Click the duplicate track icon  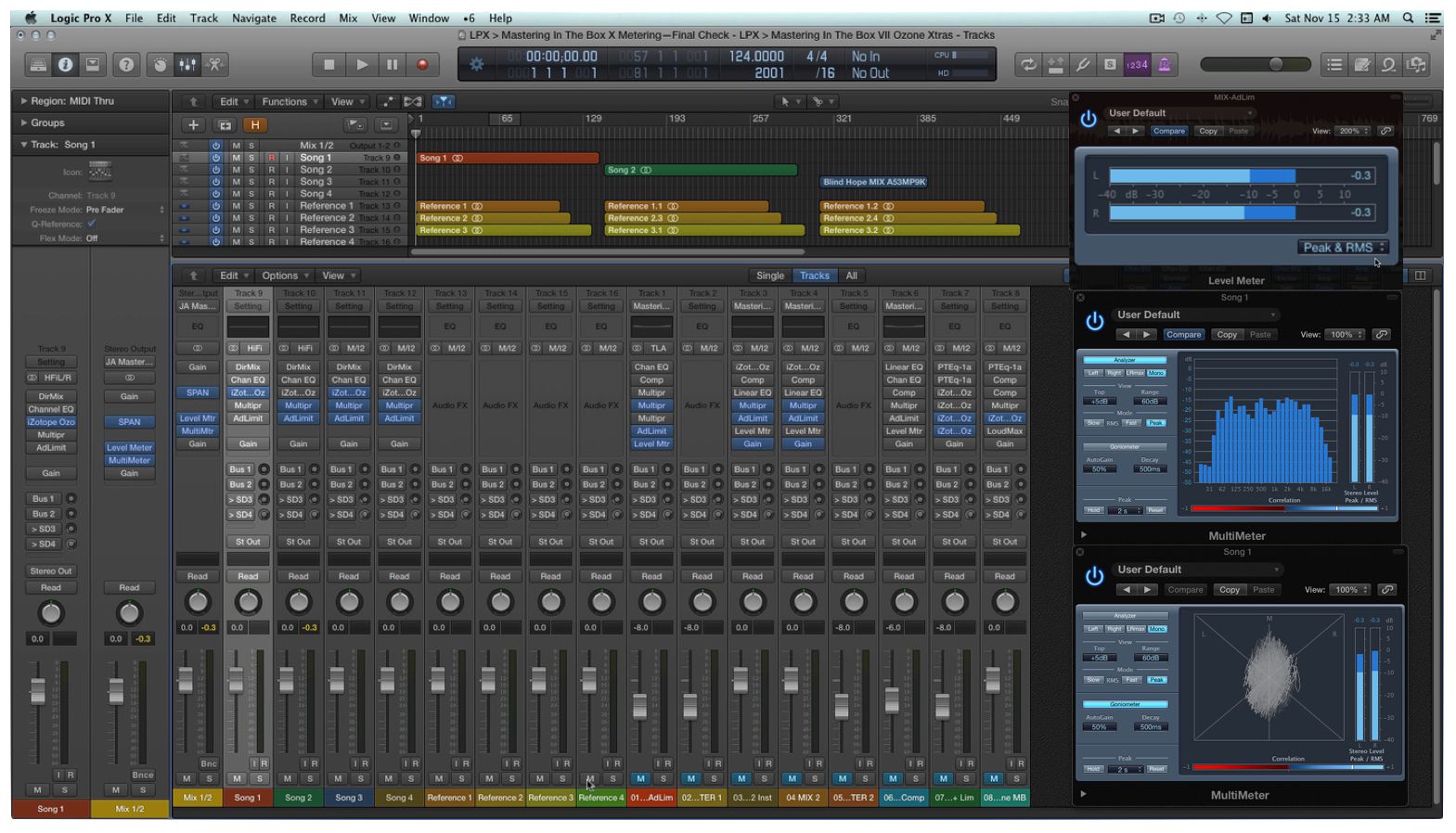pos(225,124)
